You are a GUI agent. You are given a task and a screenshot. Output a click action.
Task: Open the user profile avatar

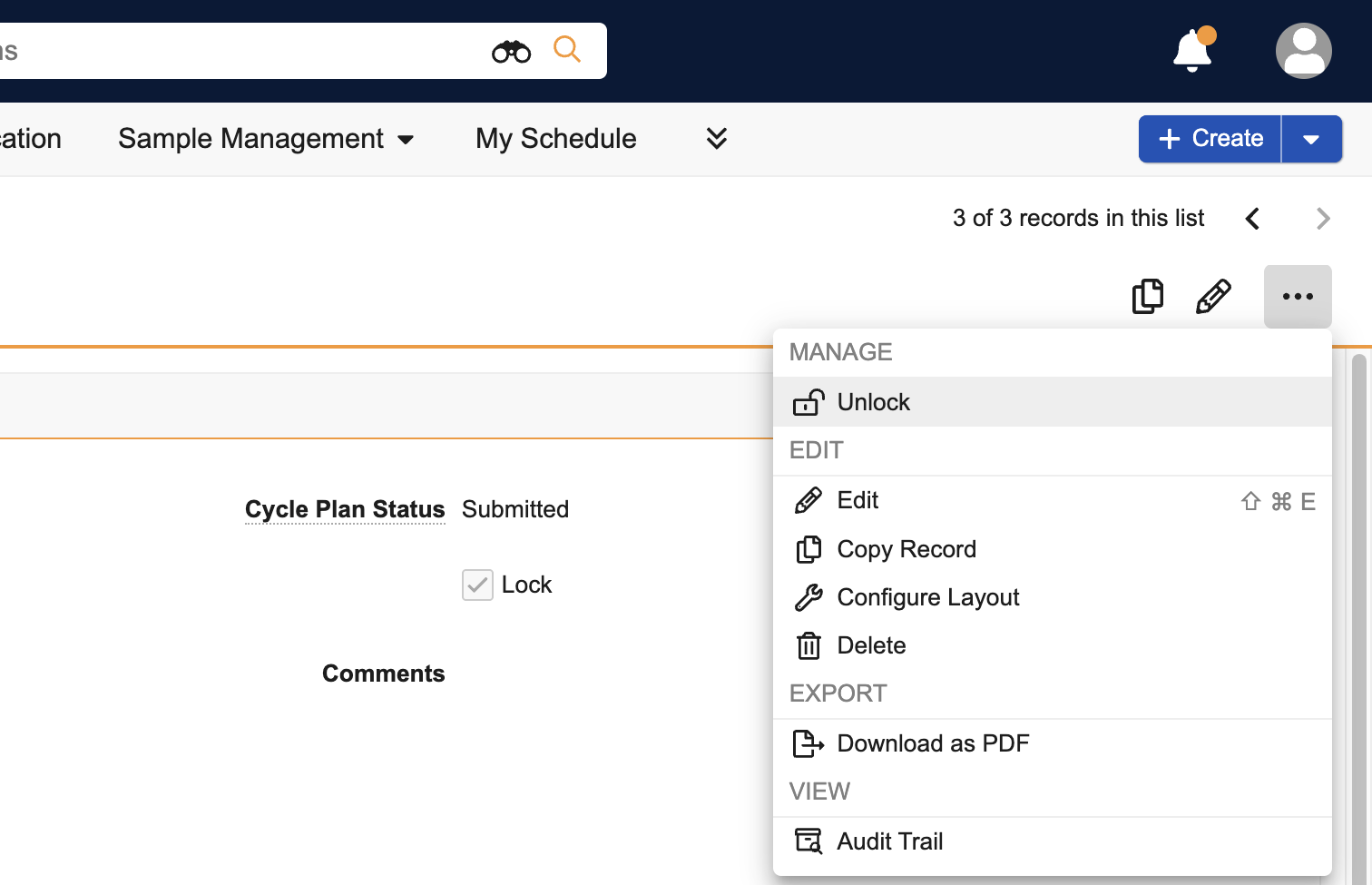coord(1303,51)
